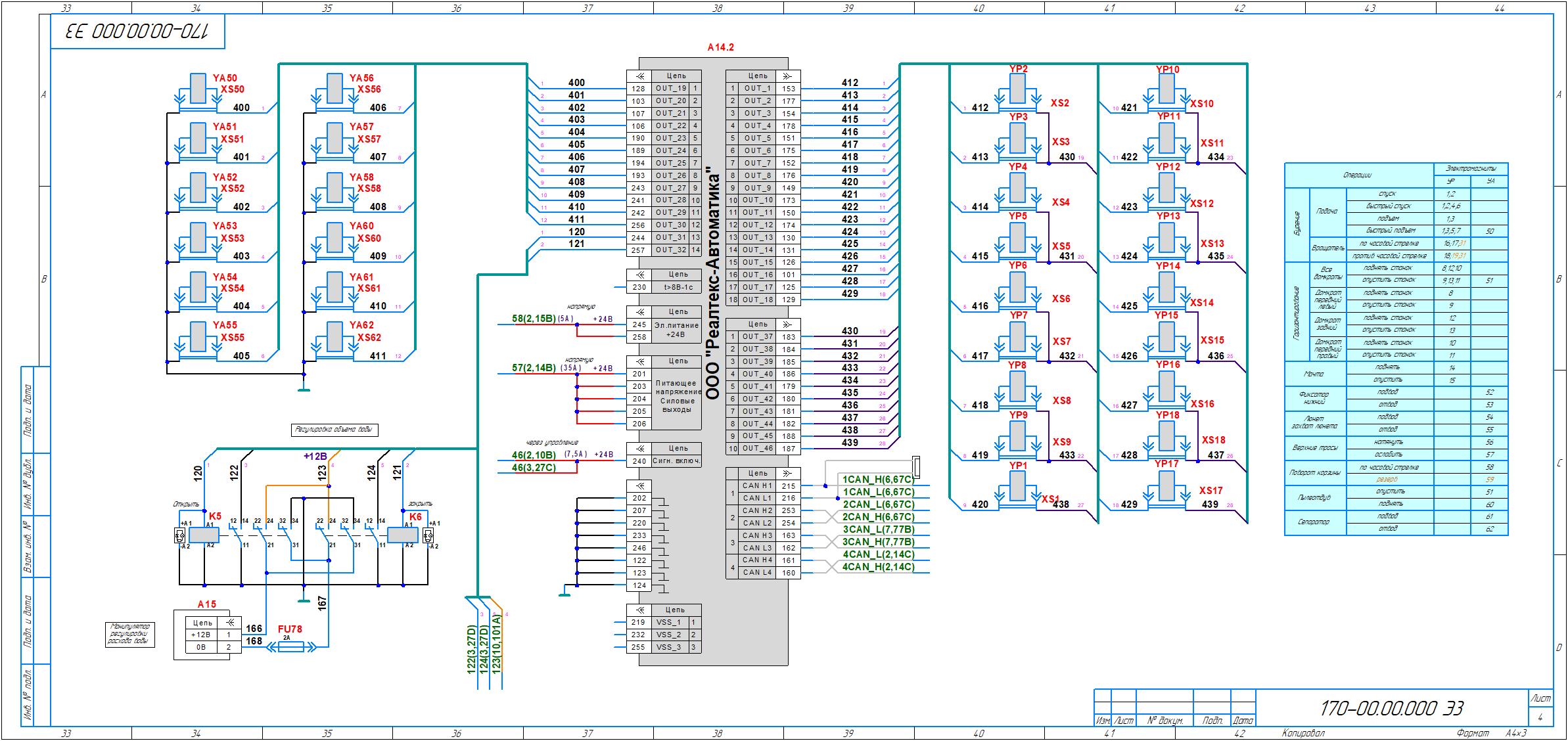Click the 170-00.00.000 Э3 title block text
Screen dimensions: 1568x741
pyautogui.click(x=1391, y=709)
